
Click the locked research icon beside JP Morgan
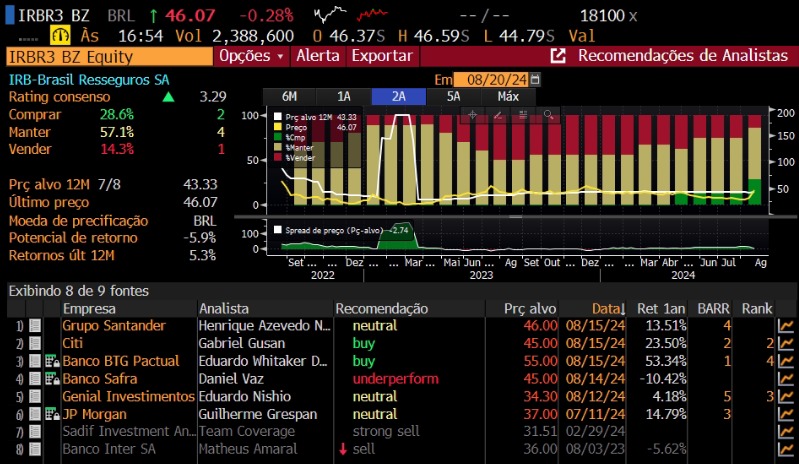52,414
